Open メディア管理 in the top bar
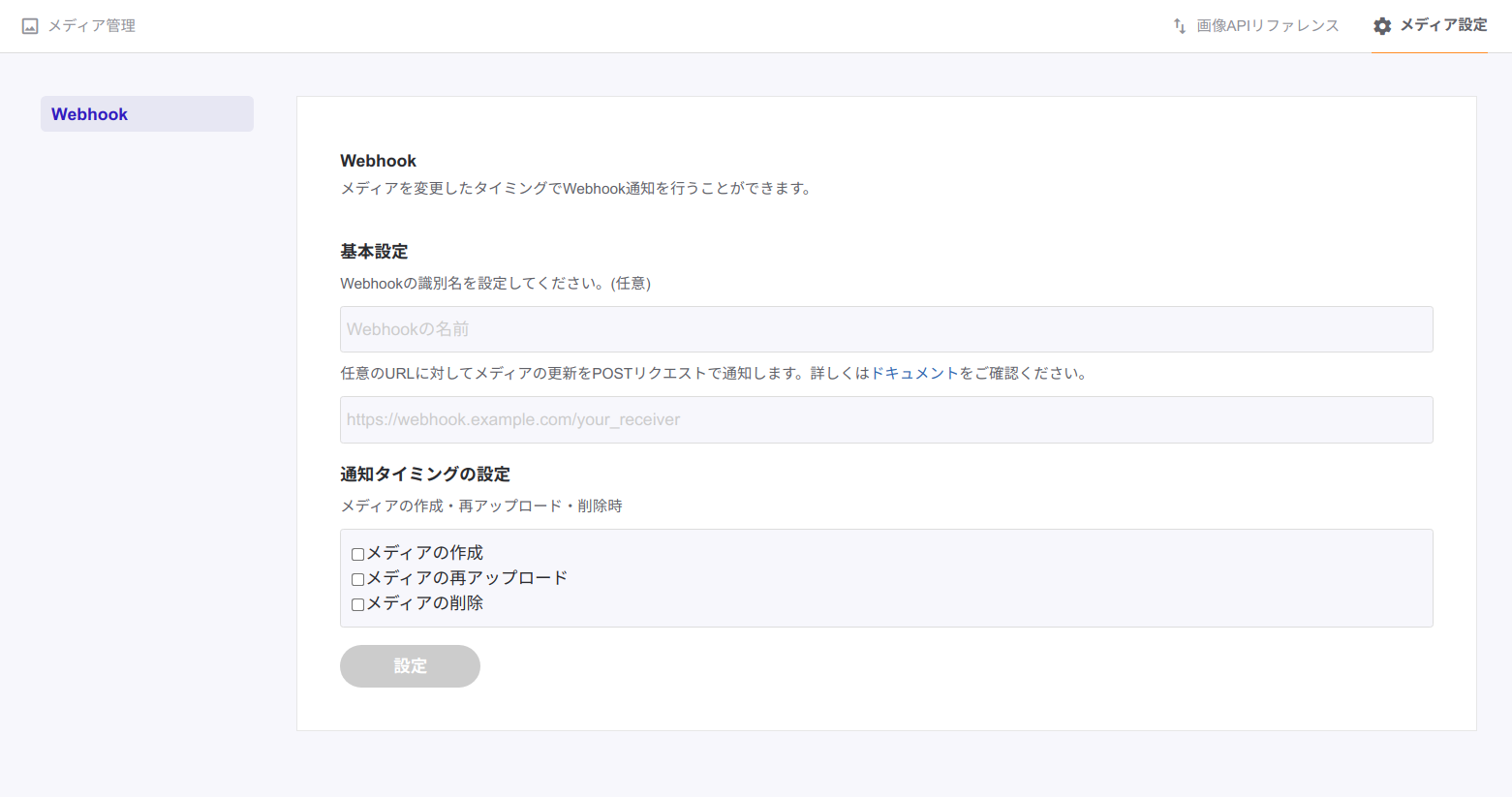Screen dimensions: 1512x797 (x=91, y=26)
